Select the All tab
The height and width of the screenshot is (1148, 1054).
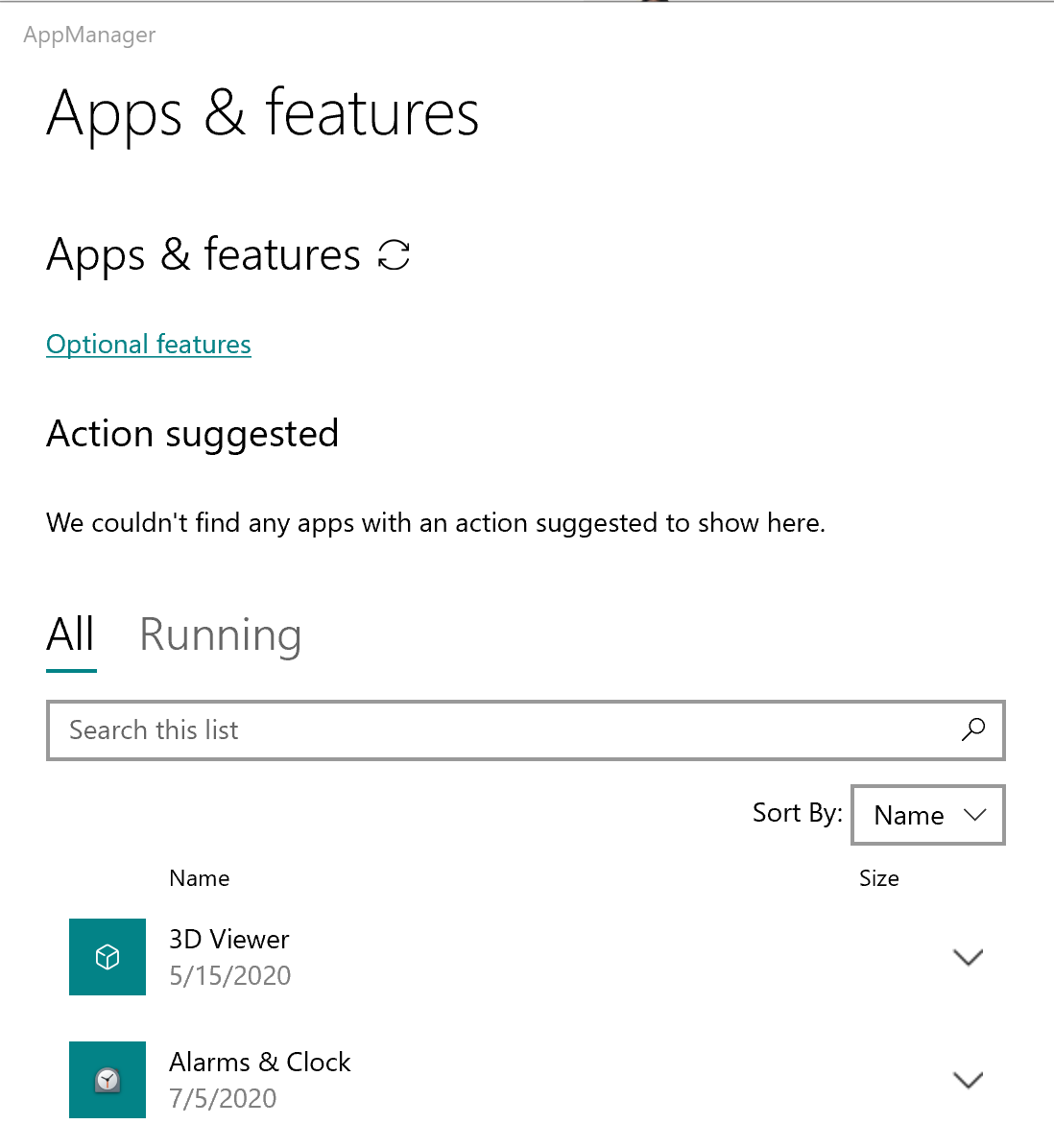71,635
